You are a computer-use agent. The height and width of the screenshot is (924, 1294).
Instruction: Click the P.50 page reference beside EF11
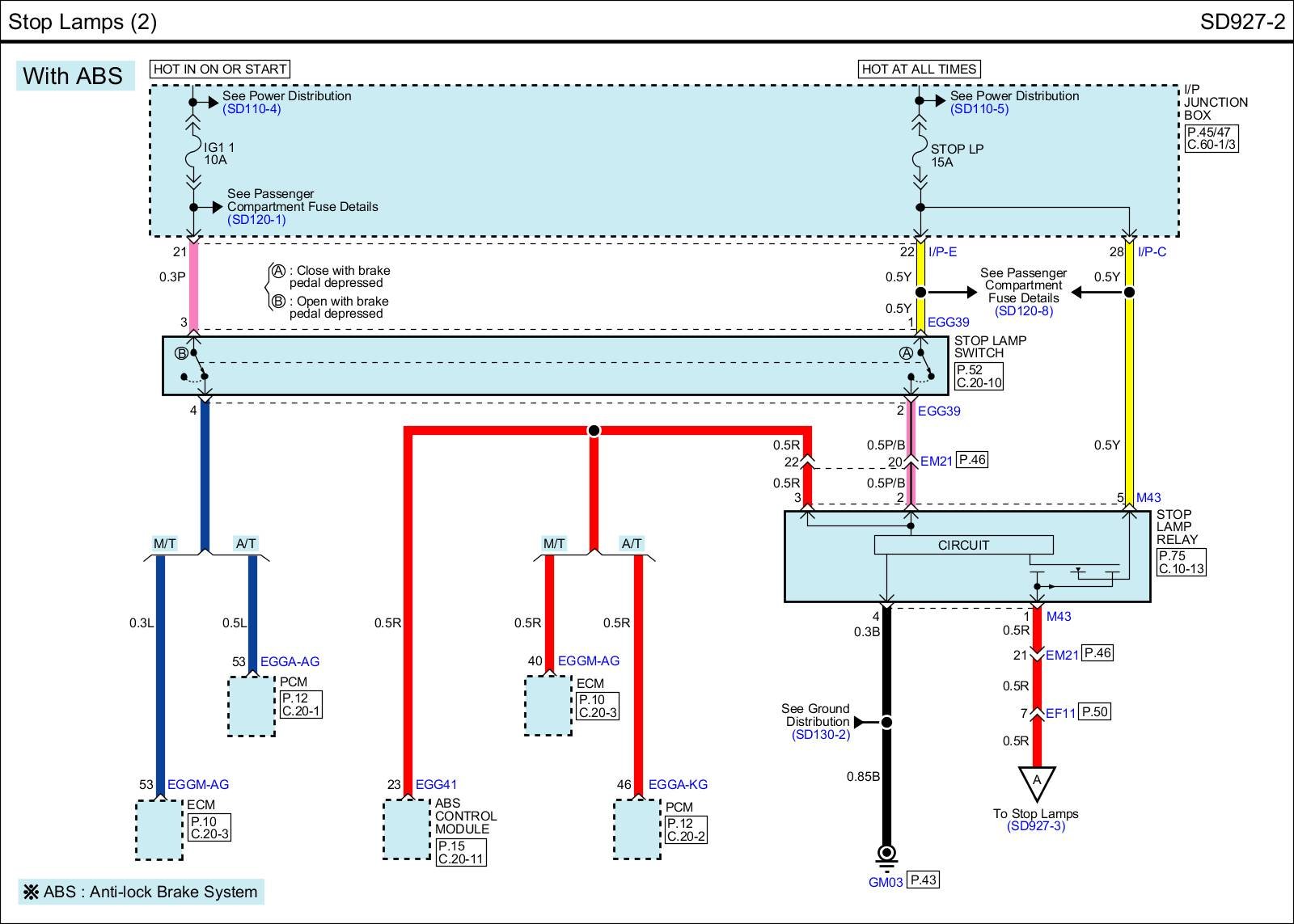point(1094,711)
